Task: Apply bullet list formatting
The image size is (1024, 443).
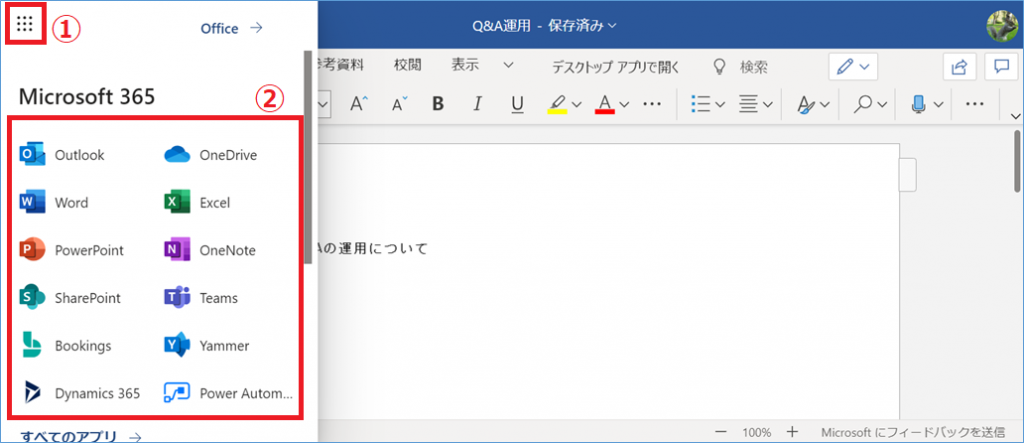Action: coord(701,103)
